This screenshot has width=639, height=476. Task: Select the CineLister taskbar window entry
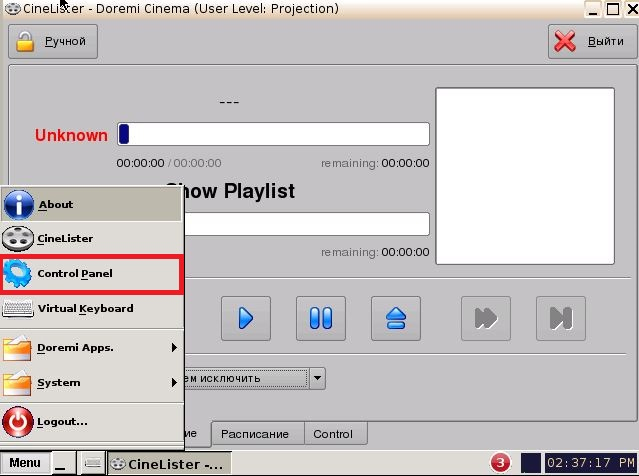[170, 464]
